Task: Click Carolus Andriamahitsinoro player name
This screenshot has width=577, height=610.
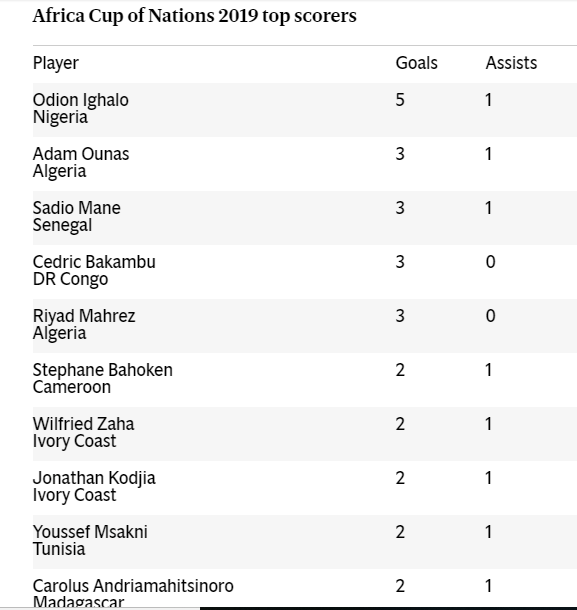Action: coord(133,586)
